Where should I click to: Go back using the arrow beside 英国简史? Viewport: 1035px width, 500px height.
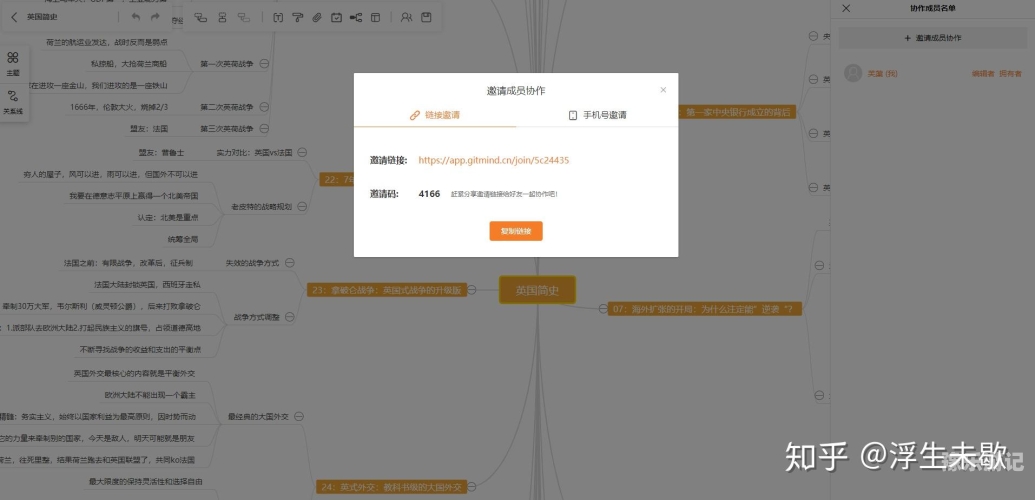click(14, 17)
